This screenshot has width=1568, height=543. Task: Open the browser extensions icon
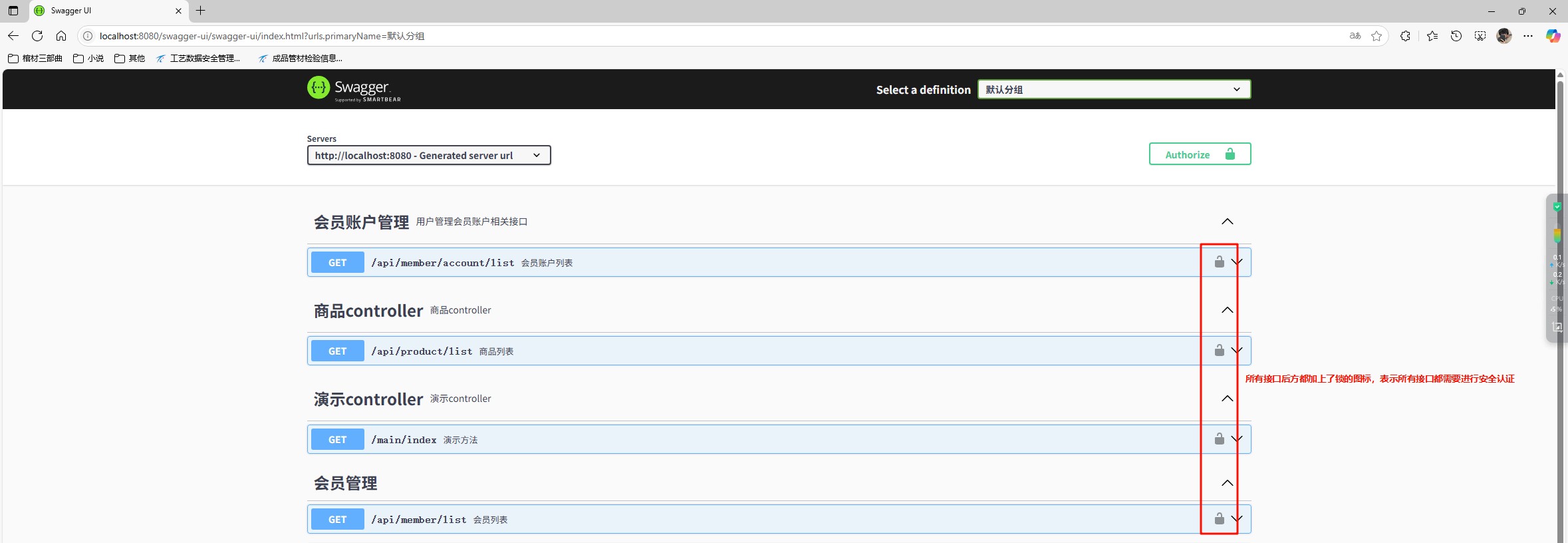[1405, 36]
